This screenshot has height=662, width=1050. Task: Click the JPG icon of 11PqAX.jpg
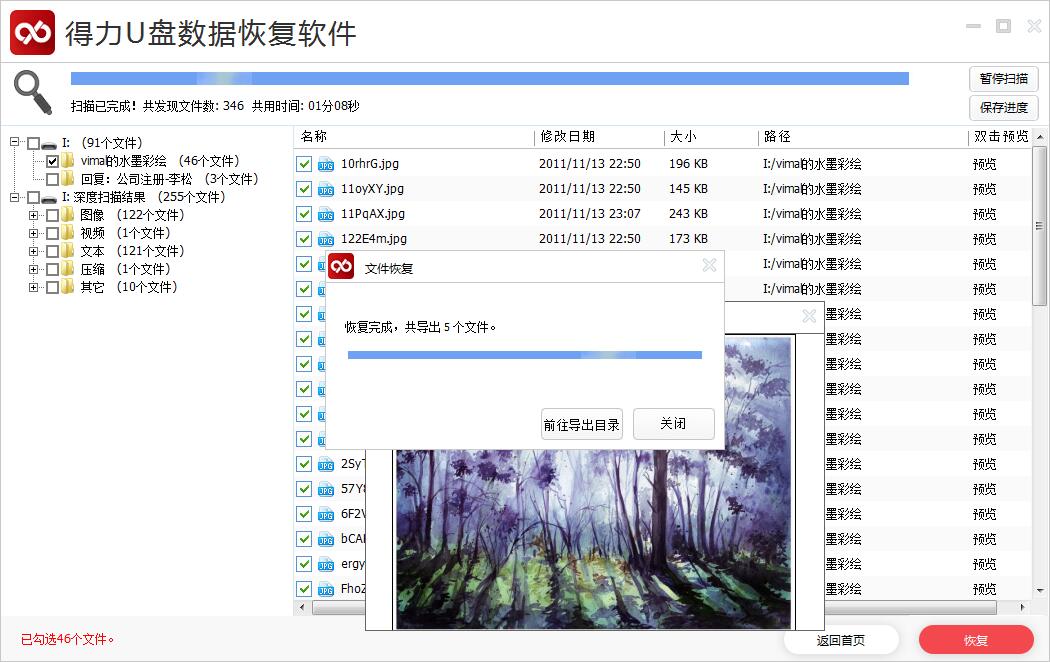click(326, 214)
